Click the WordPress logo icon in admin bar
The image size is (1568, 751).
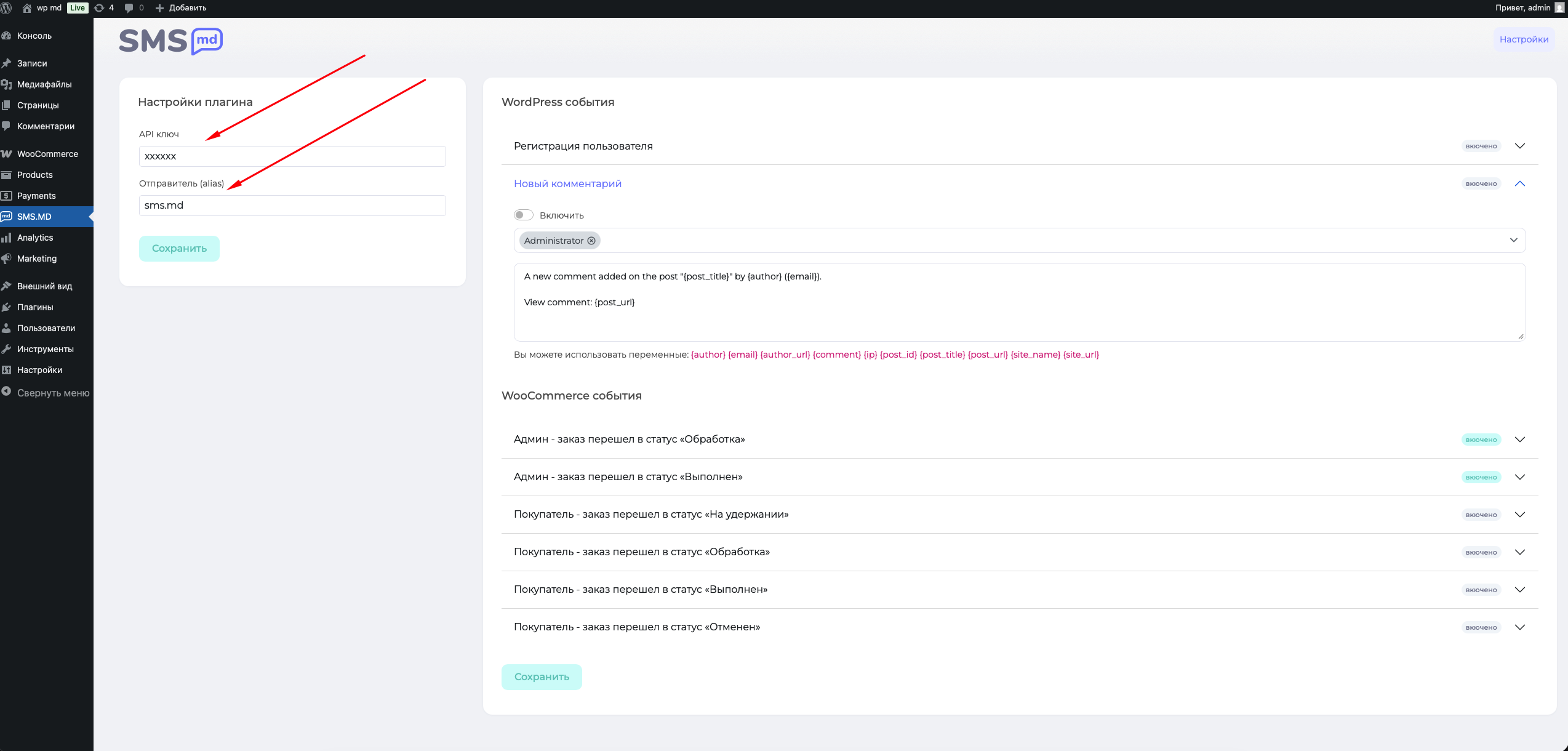[x=7, y=8]
